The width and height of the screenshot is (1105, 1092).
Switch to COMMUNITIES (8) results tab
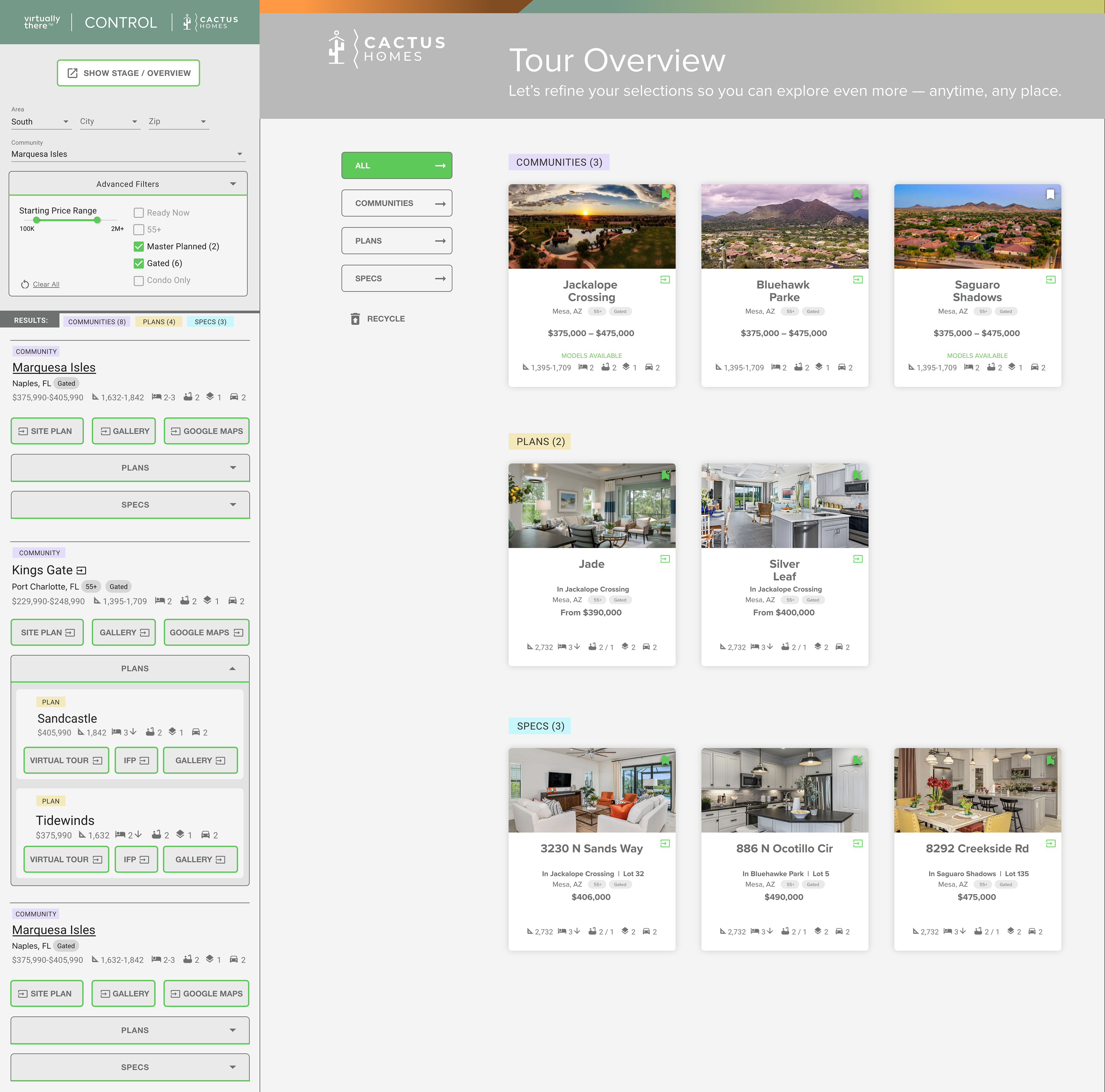point(97,322)
